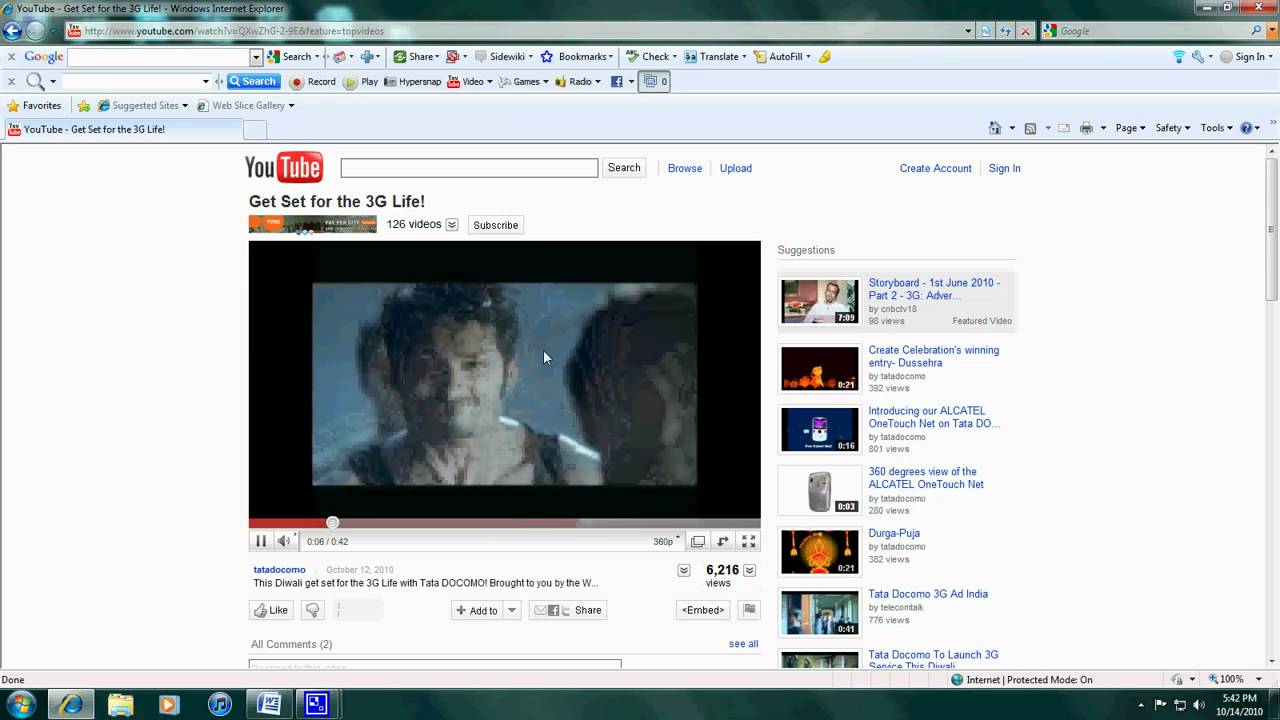Open the Safety menu
The width and height of the screenshot is (1280, 720).
pyautogui.click(x=1173, y=128)
